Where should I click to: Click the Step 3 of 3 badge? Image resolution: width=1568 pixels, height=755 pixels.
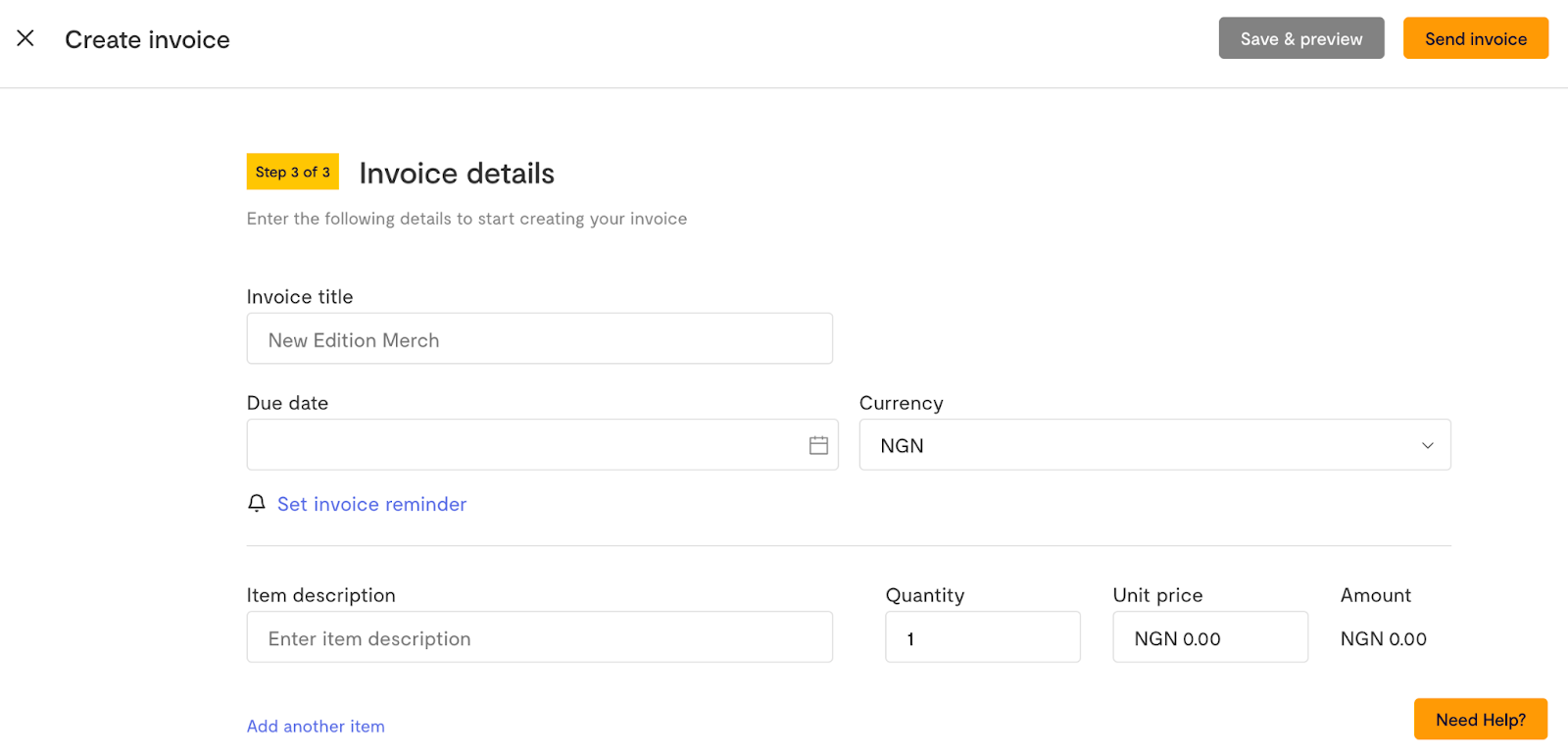pyautogui.click(x=292, y=172)
